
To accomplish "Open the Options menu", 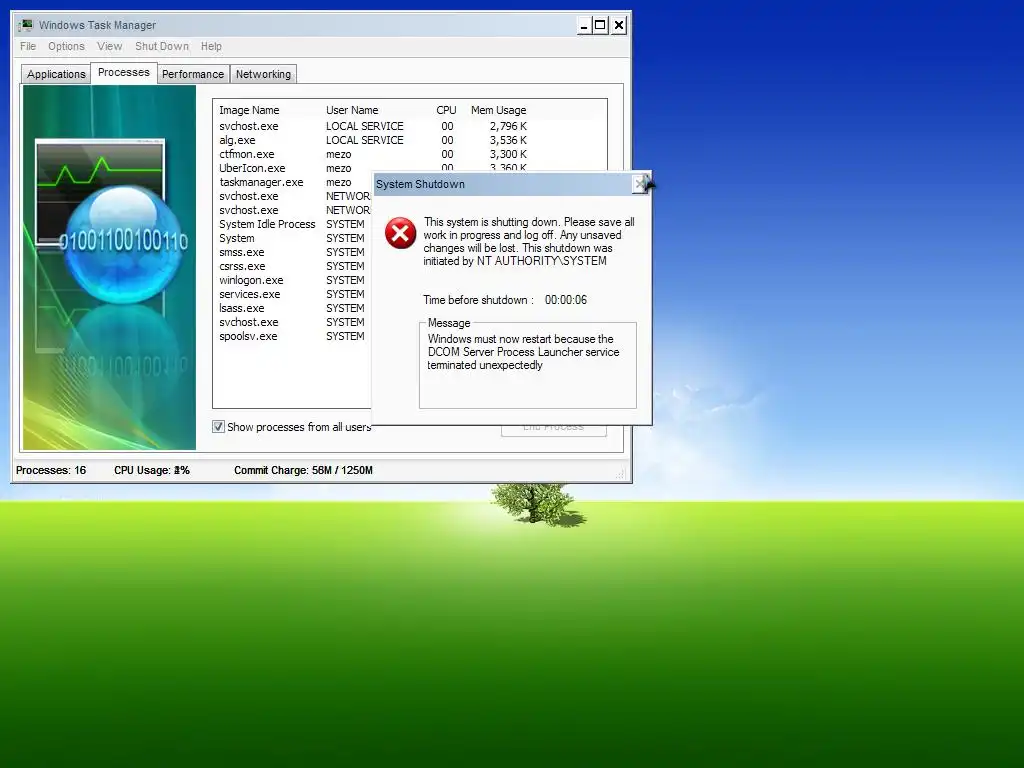I will [x=66, y=46].
